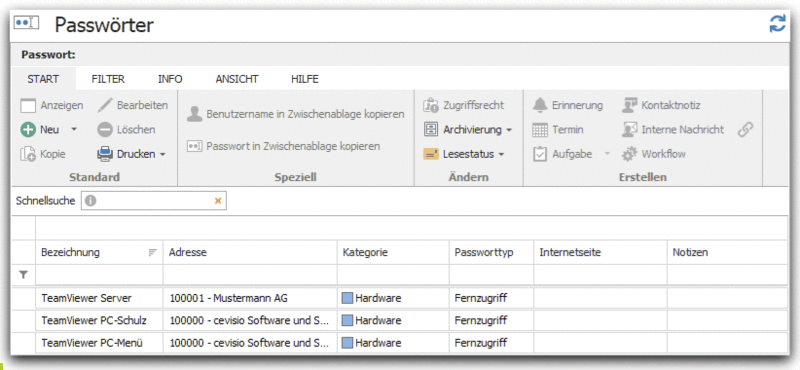Click the Kategorie filter row cell
Image resolution: width=800 pixels, height=370 pixels.
point(393,275)
